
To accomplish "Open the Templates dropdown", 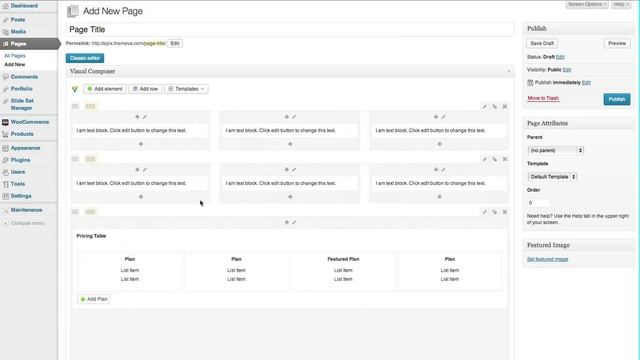I will (187, 89).
